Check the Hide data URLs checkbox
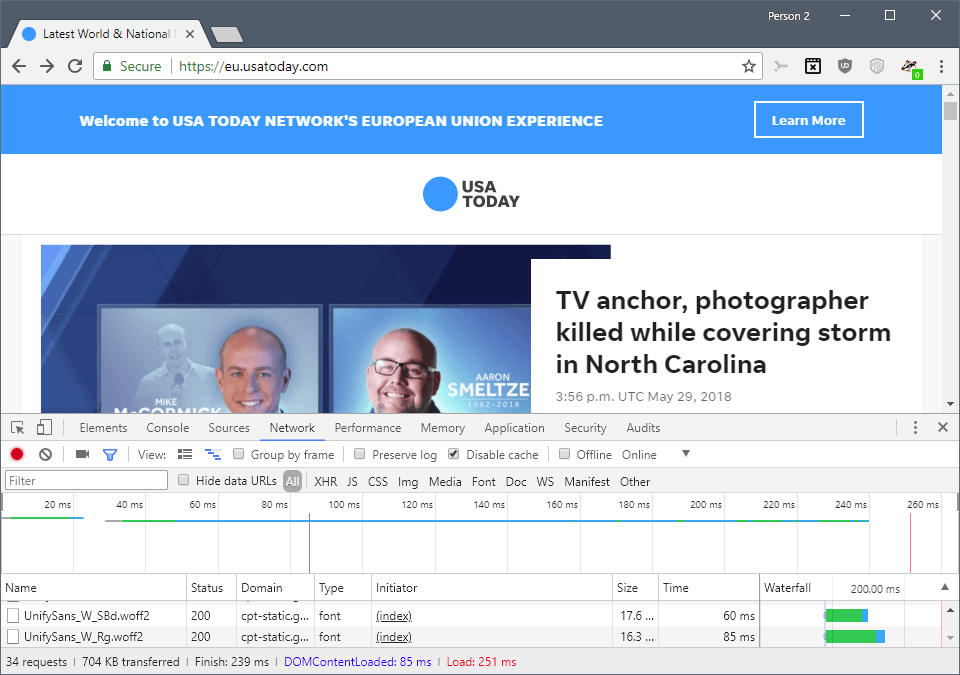Image resolution: width=960 pixels, height=675 pixels. [183, 480]
